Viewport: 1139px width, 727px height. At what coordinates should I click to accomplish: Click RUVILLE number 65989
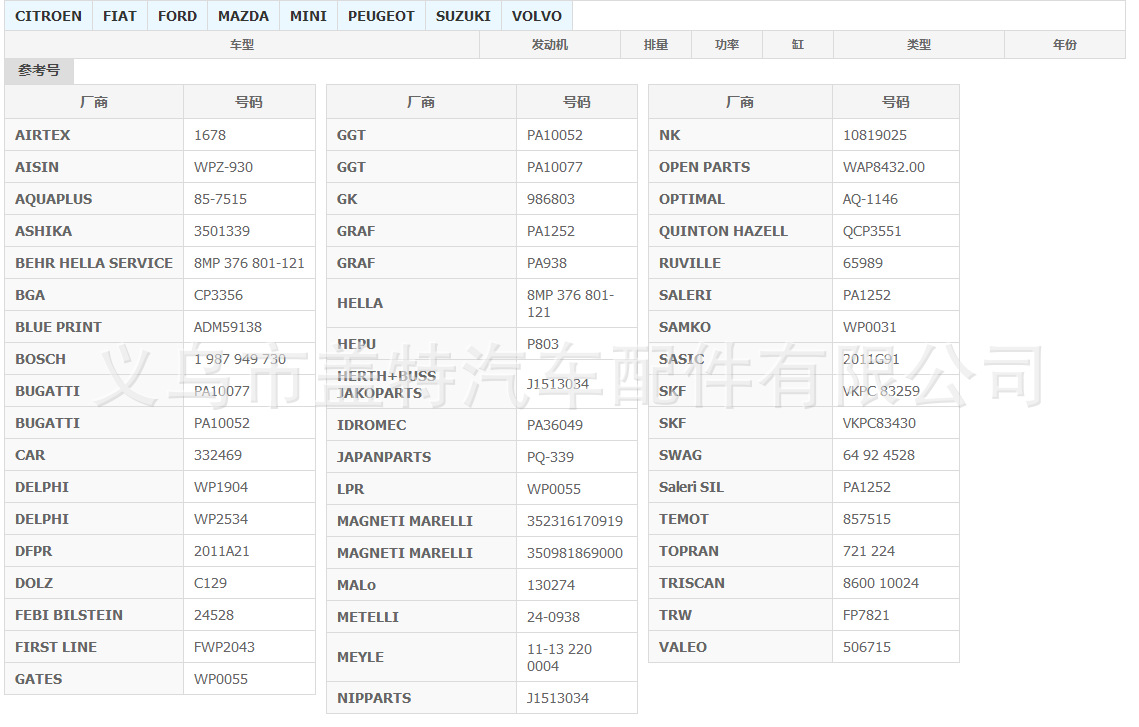(x=896, y=263)
